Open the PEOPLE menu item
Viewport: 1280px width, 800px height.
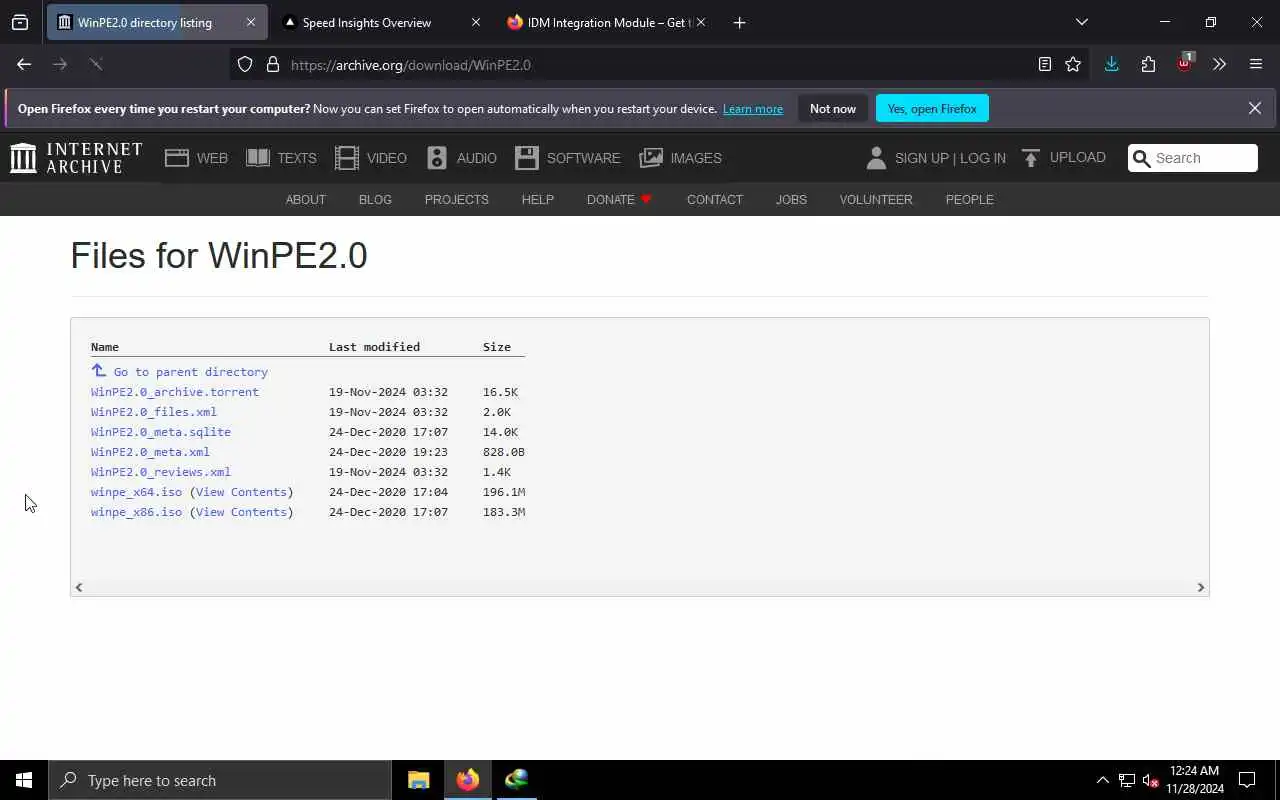pyautogui.click(x=969, y=199)
